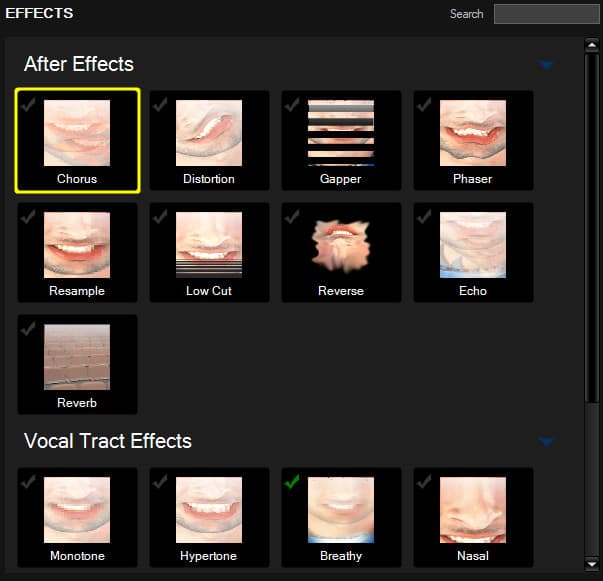Pick the Echo effect thumbnail
Image resolution: width=603 pixels, height=581 pixels.
[x=473, y=245]
